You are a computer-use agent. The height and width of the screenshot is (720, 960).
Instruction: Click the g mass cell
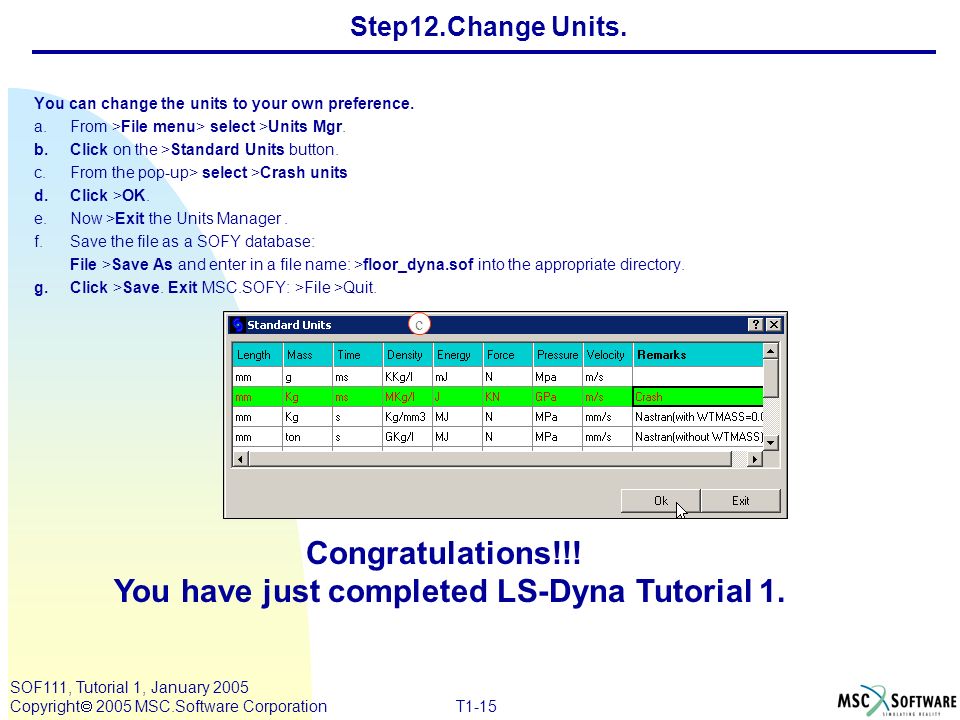pos(307,377)
